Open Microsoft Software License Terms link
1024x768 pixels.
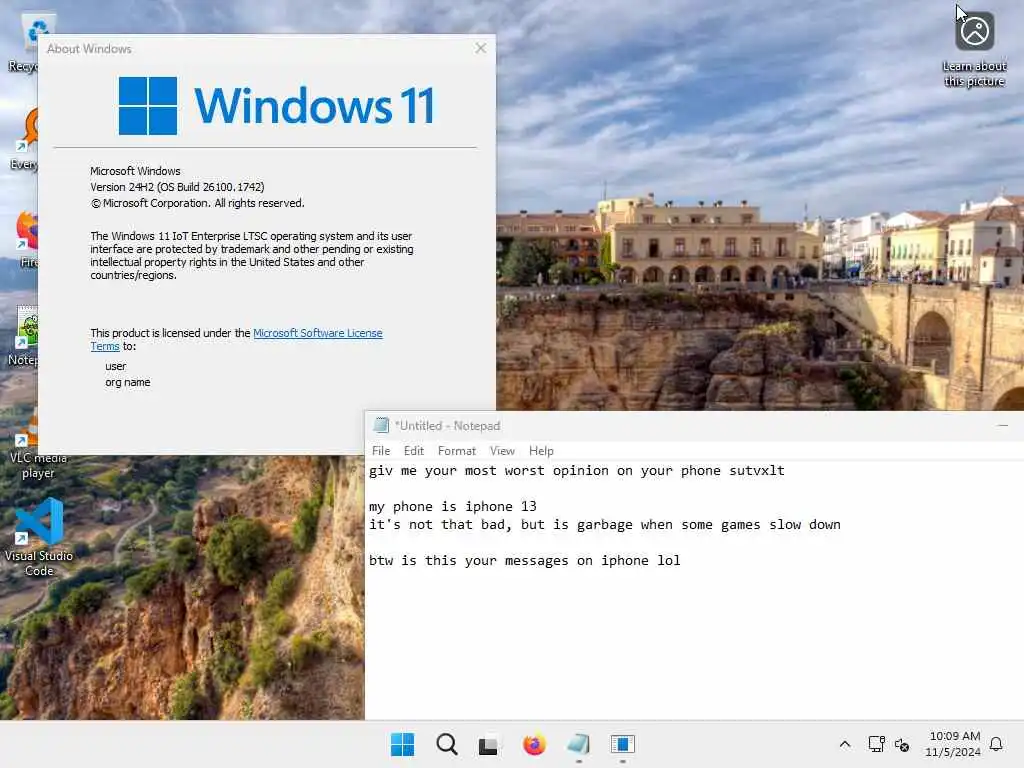click(x=317, y=333)
